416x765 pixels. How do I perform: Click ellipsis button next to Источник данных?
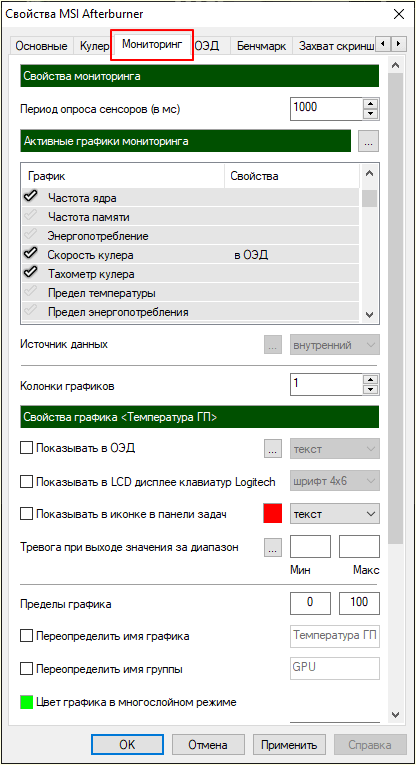coord(273,345)
